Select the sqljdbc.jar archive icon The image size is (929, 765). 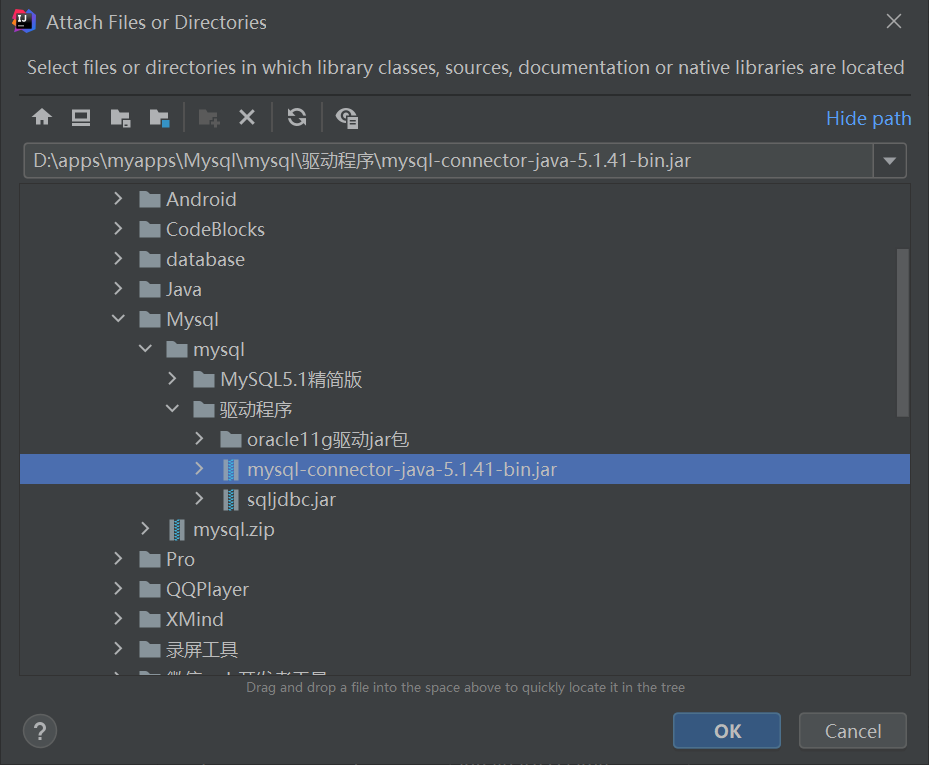point(230,500)
